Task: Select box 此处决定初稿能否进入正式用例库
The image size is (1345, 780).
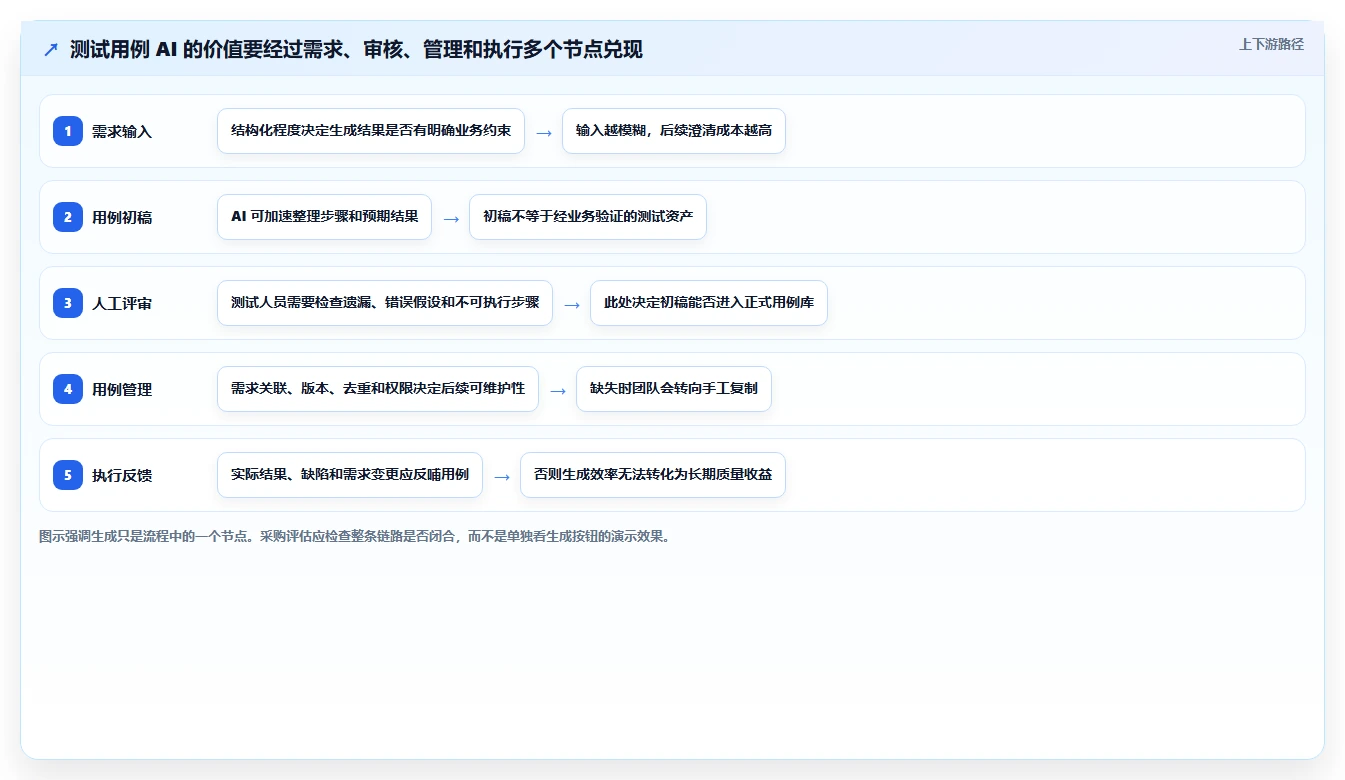Action: [x=709, y=303]
